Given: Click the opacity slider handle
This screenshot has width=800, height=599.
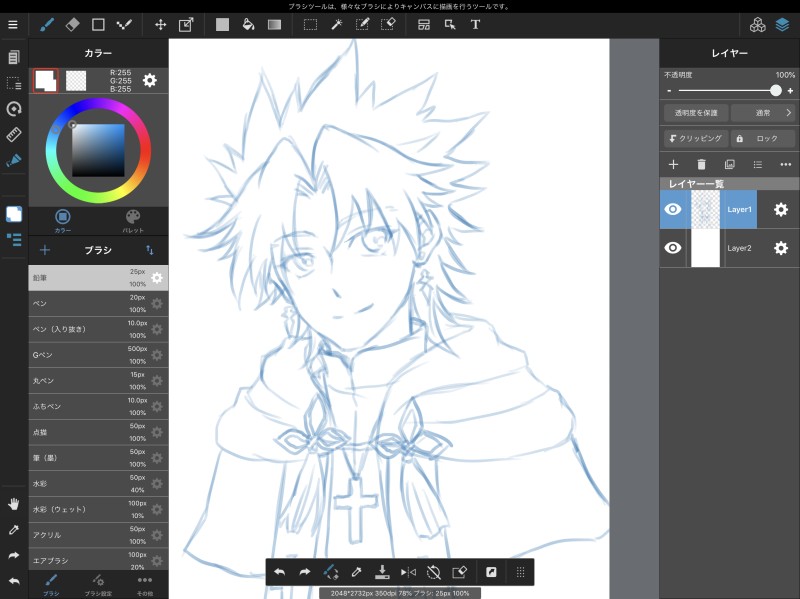Looking at the screenshot, I should click(x=776, y=90).
